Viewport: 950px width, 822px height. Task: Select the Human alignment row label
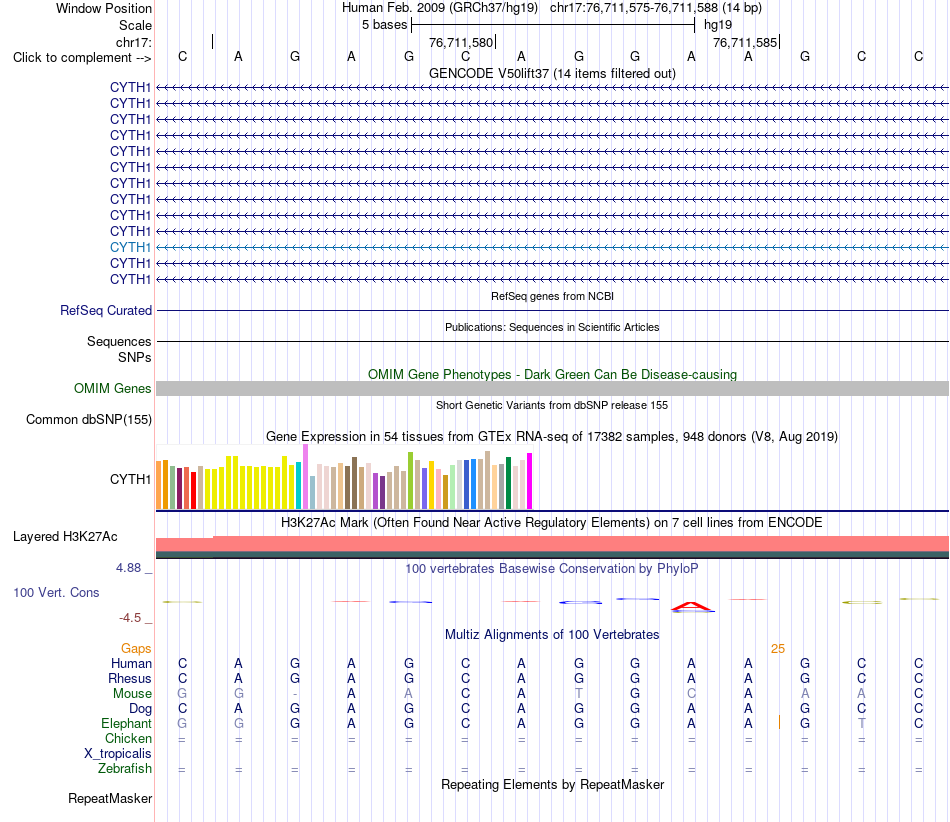[x=131, y=663]
